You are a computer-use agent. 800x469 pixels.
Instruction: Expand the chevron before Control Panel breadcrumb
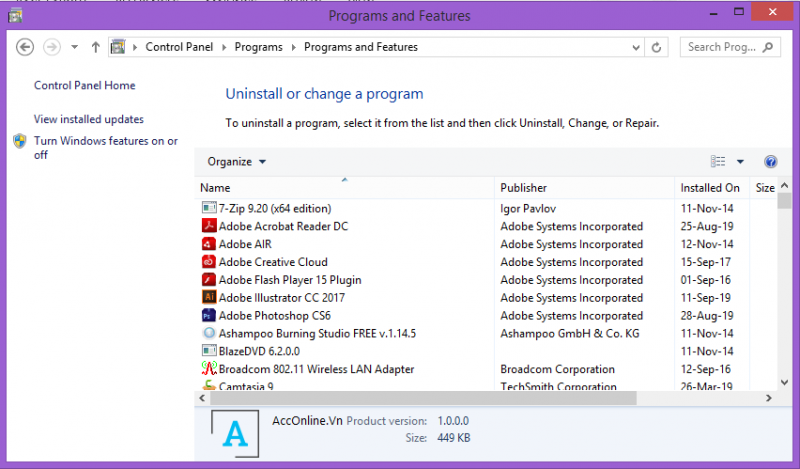pos(135,47)
